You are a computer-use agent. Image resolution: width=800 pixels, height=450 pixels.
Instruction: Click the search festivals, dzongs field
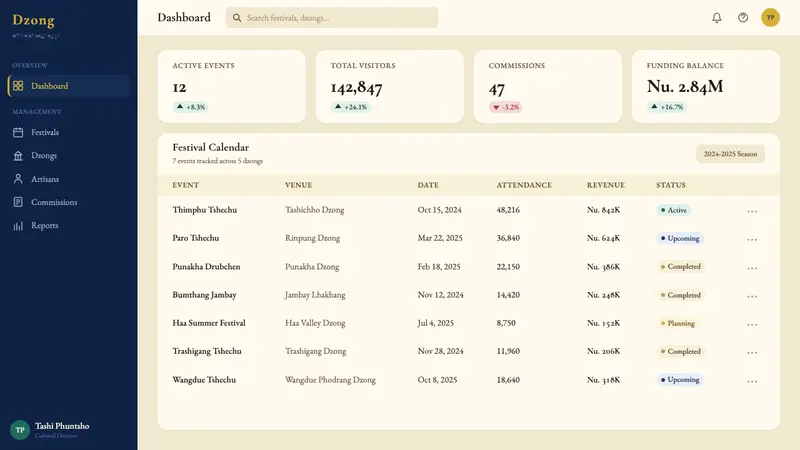click(332, 18)
